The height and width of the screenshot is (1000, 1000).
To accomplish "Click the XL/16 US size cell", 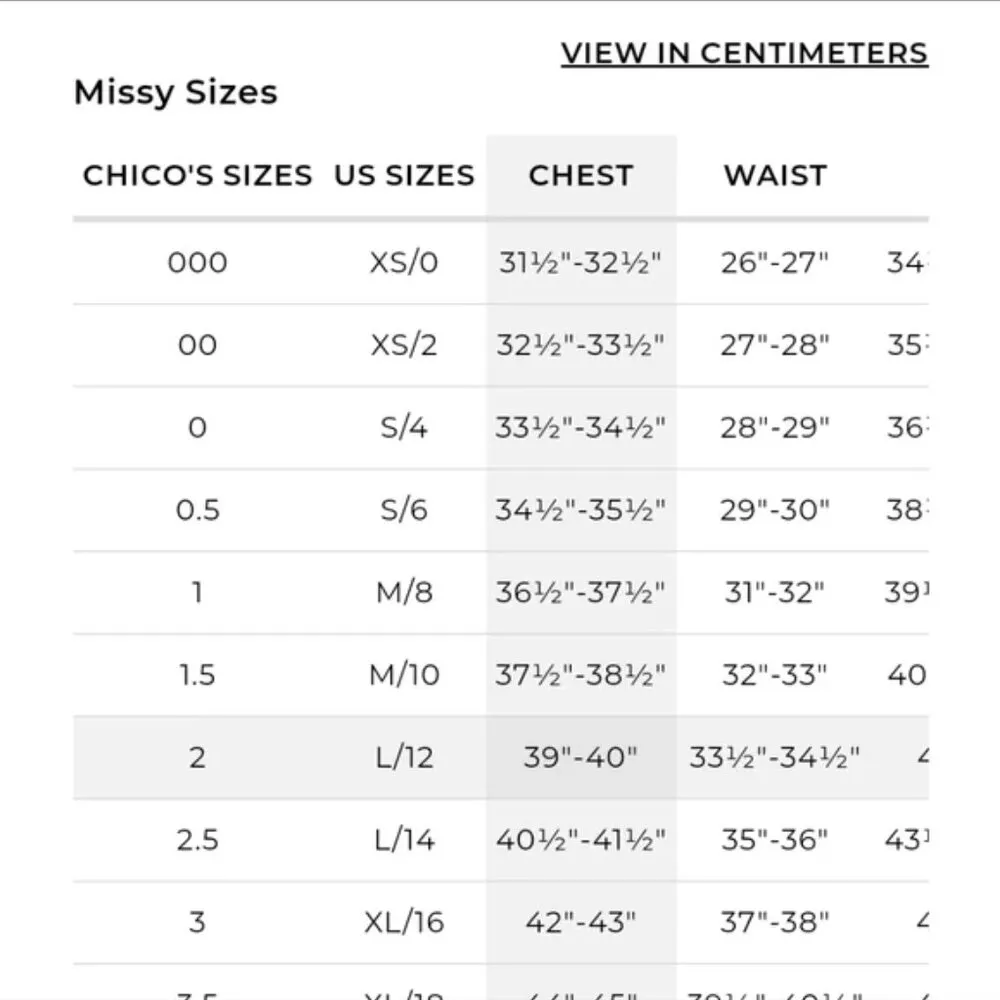I will coord(404,921).
